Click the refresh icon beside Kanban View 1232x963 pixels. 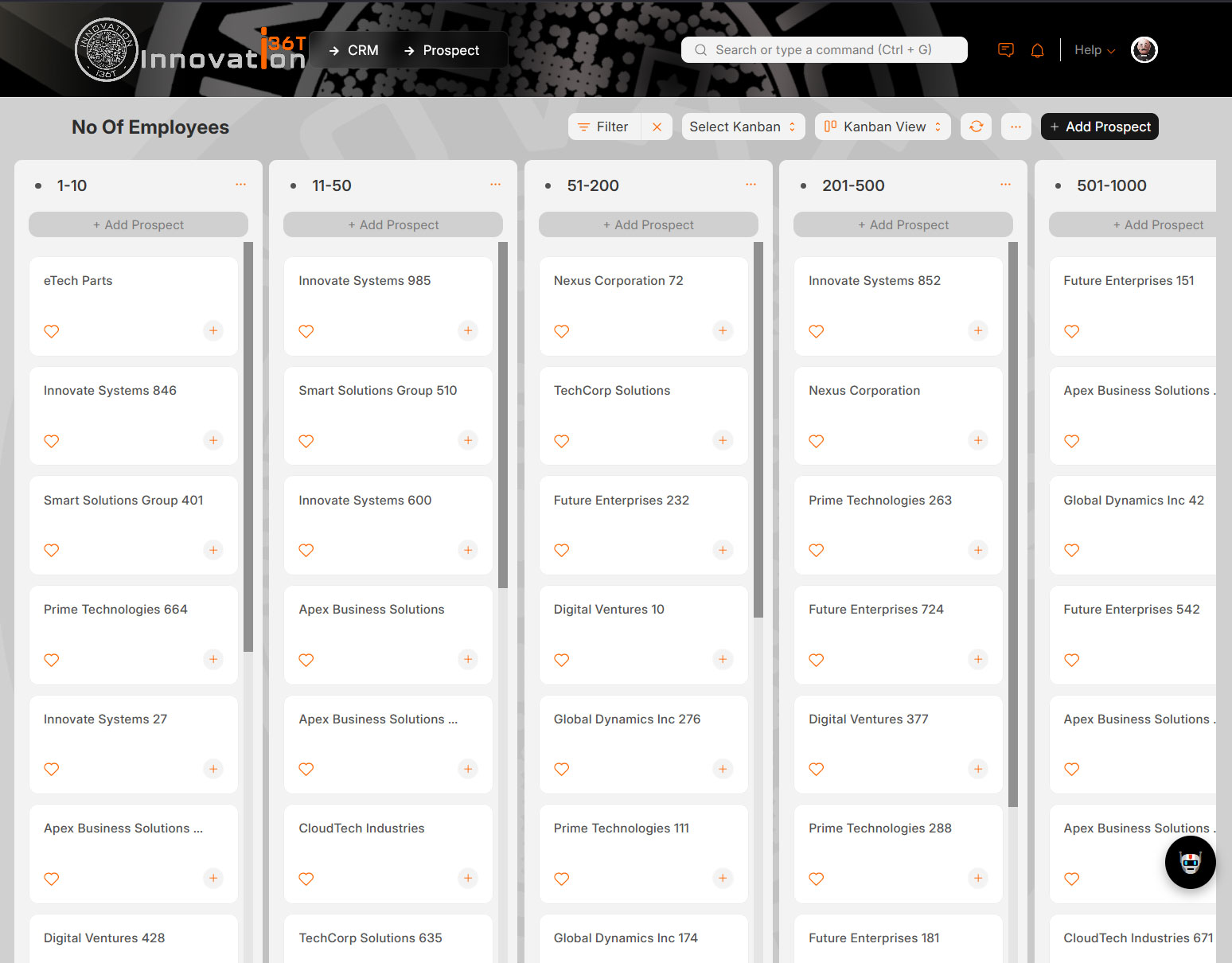coord(976,127)
